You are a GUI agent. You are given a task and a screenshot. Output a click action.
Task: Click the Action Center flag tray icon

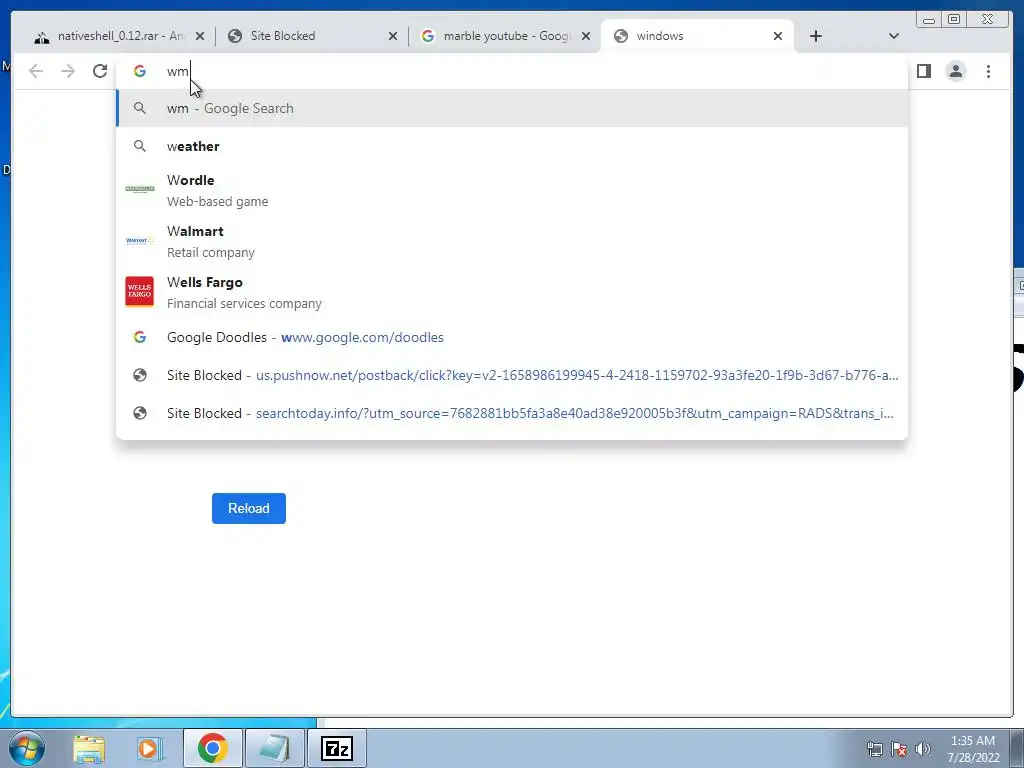[x=899, y=749]
